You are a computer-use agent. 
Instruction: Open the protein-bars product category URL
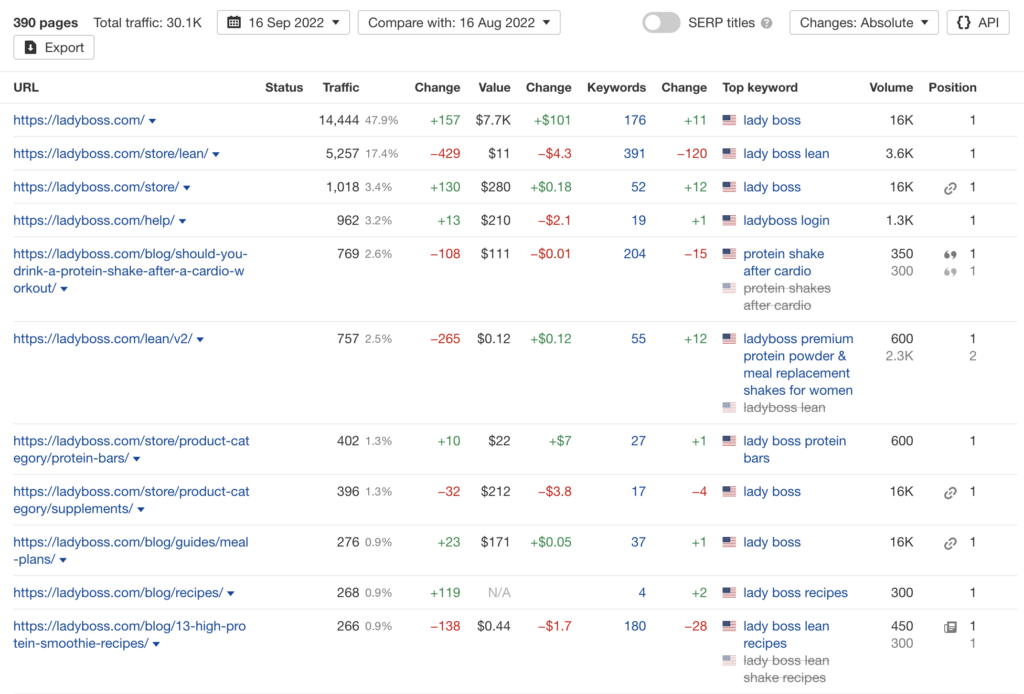131,449
